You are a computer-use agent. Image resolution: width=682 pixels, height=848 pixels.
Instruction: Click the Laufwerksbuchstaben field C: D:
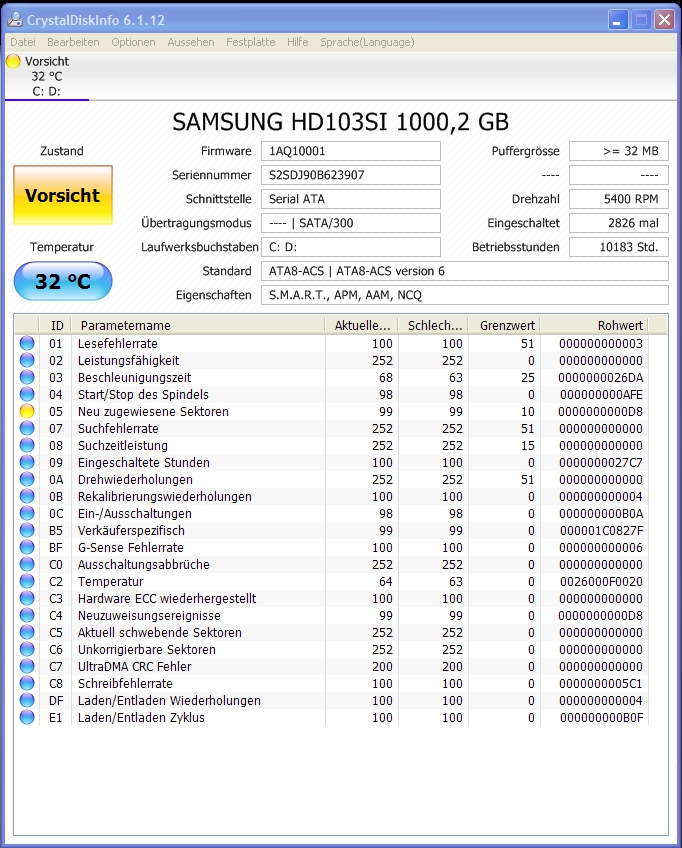(x=350, y=247)
